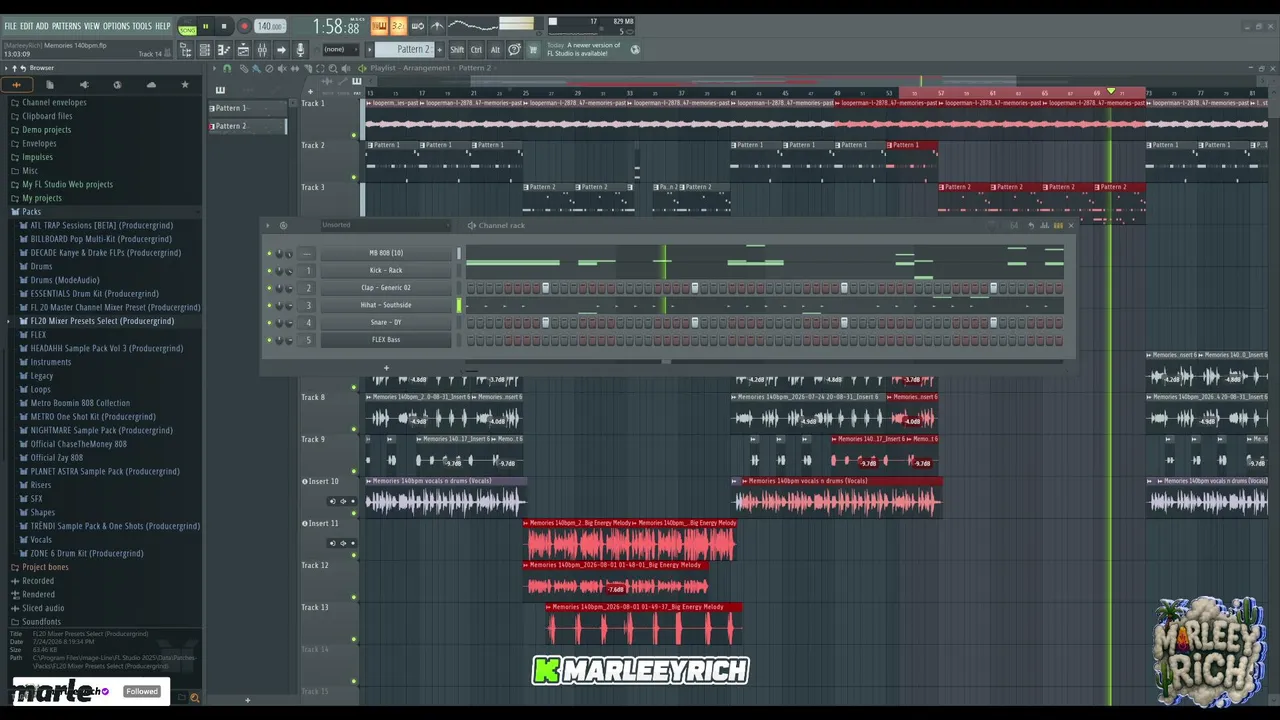Image resolution: width=1280 pixels, height=720 pixels.
Task: Open the (none) snap selector dropdown
Action: coord(340,49)
